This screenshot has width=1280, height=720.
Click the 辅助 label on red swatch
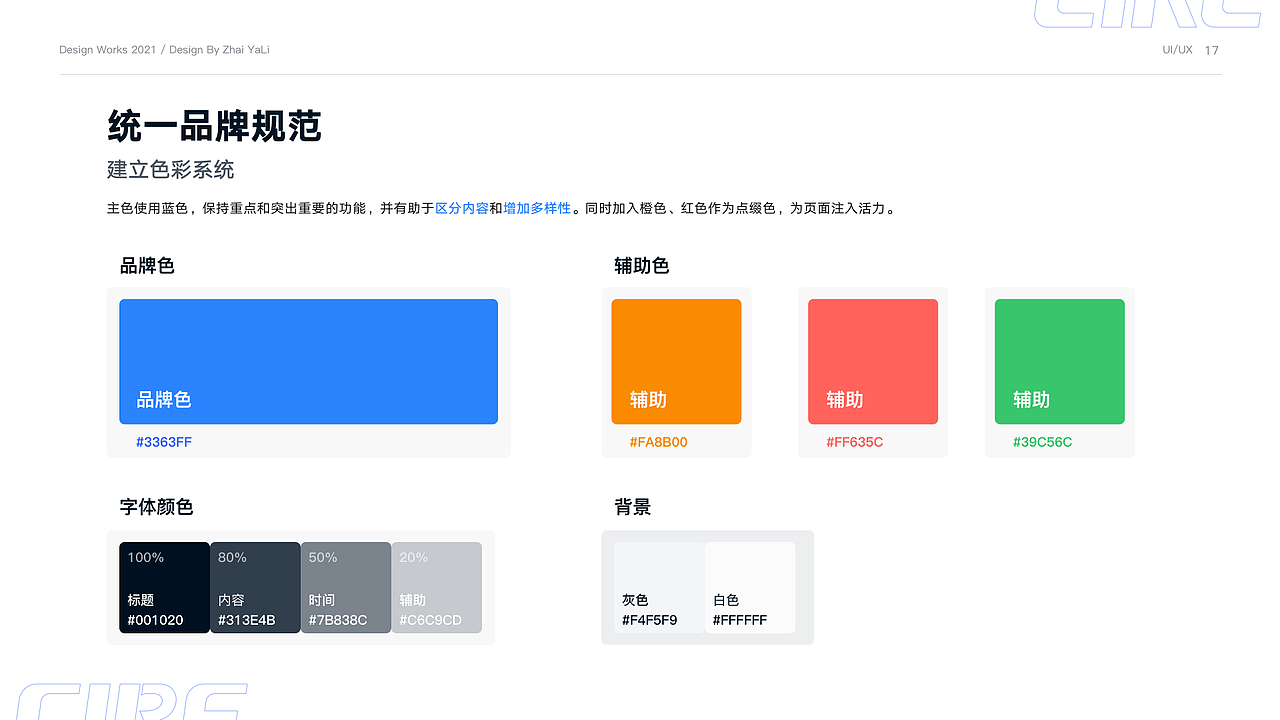click(845, 399)
